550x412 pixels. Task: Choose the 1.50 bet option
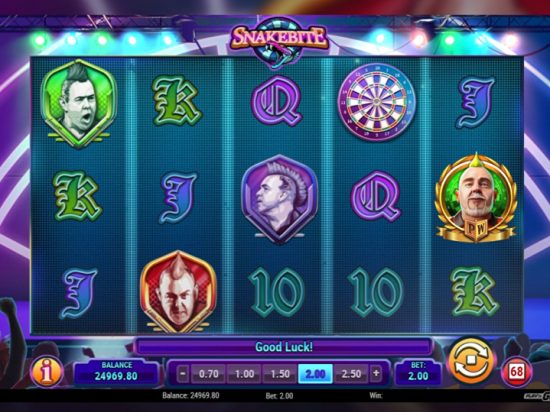coord(280,374)
